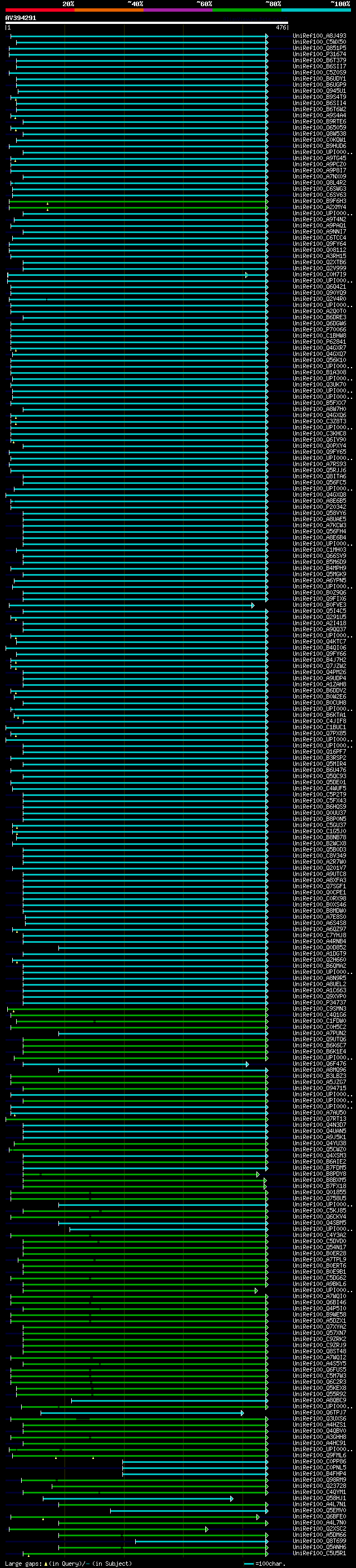Screen dimensions: 356x1568
Task: Click the white query sequence bar
Action: [x=147, y=22]
